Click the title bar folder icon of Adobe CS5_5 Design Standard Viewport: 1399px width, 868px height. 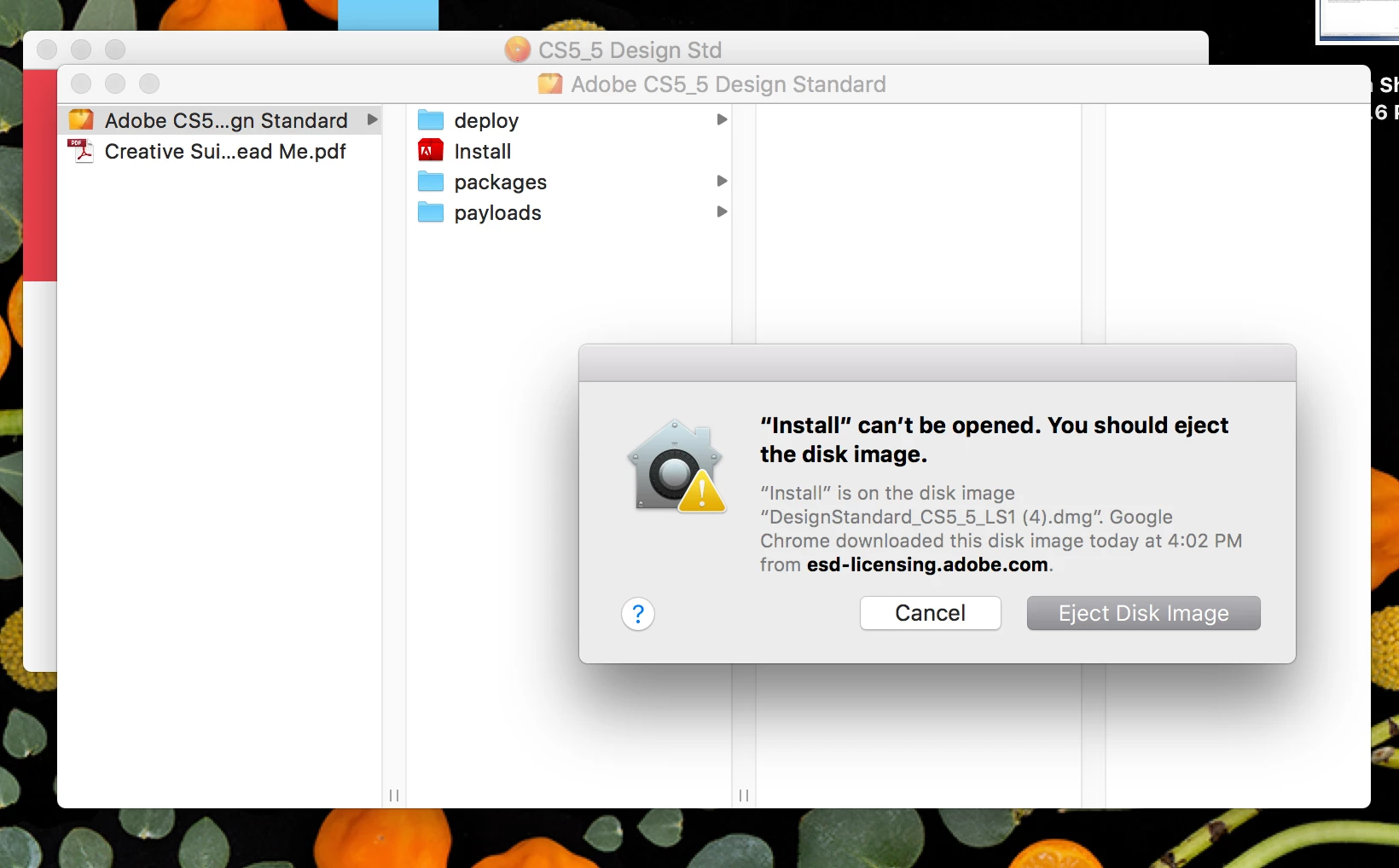(x=550, y=84)
